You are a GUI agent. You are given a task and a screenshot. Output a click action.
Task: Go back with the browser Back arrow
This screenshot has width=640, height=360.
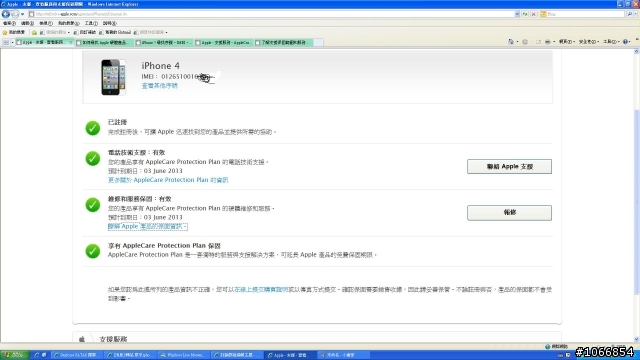pos(6,14)
